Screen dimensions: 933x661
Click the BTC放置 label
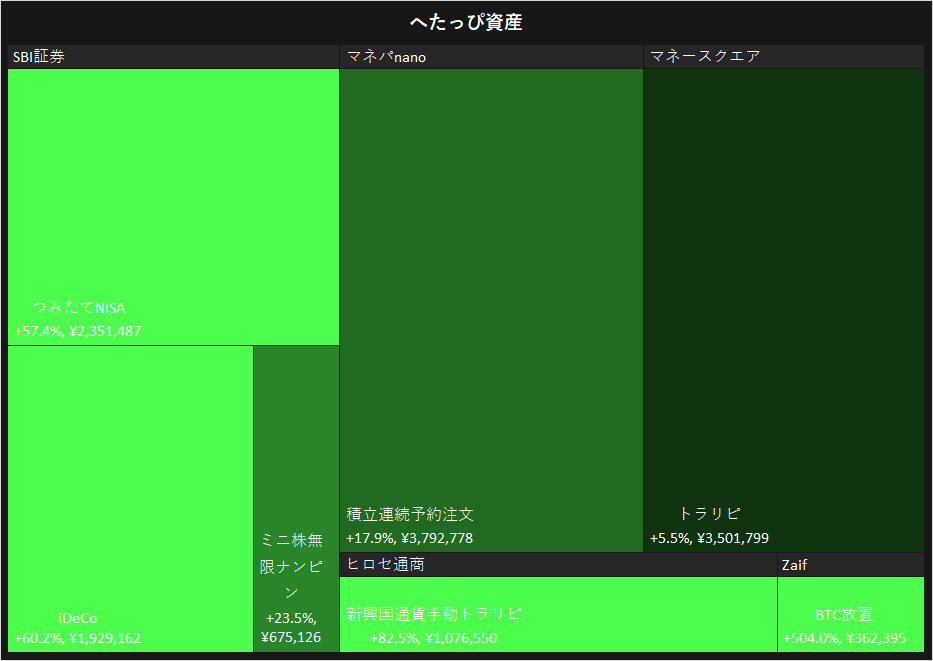(844, 614)
